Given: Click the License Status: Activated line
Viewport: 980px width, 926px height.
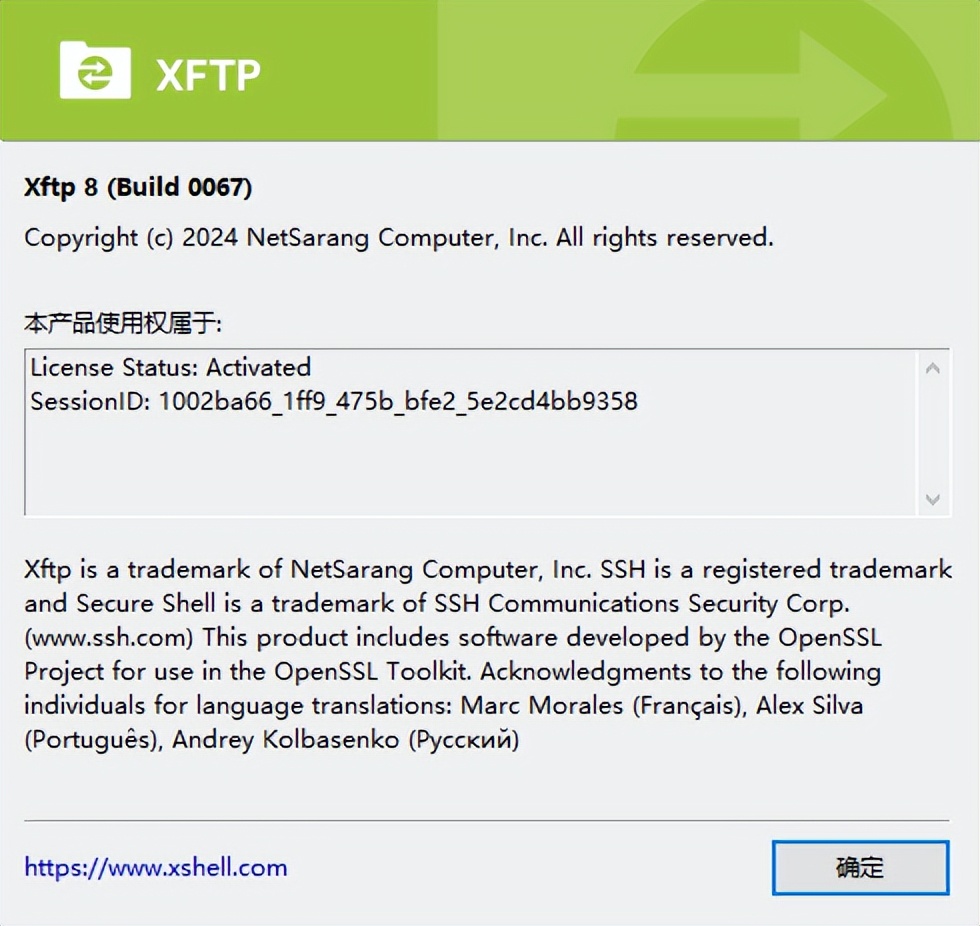Looking at the screenshot, I should (171, 367).
